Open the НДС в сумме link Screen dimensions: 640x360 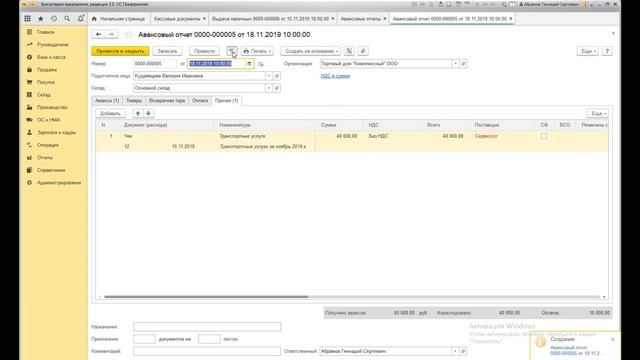pyautogui.click(x=335, y=76)
